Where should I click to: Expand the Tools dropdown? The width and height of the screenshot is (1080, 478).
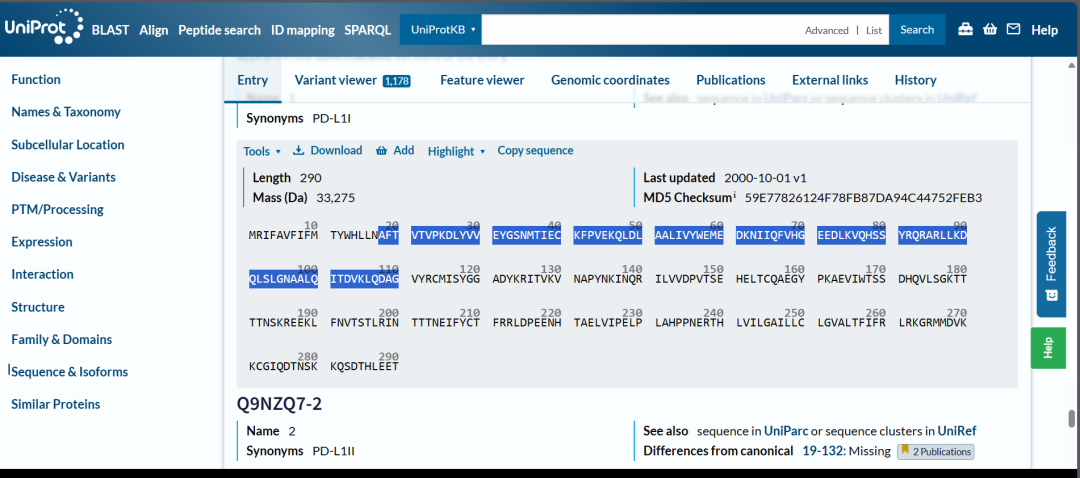click(x=262, y=151)
